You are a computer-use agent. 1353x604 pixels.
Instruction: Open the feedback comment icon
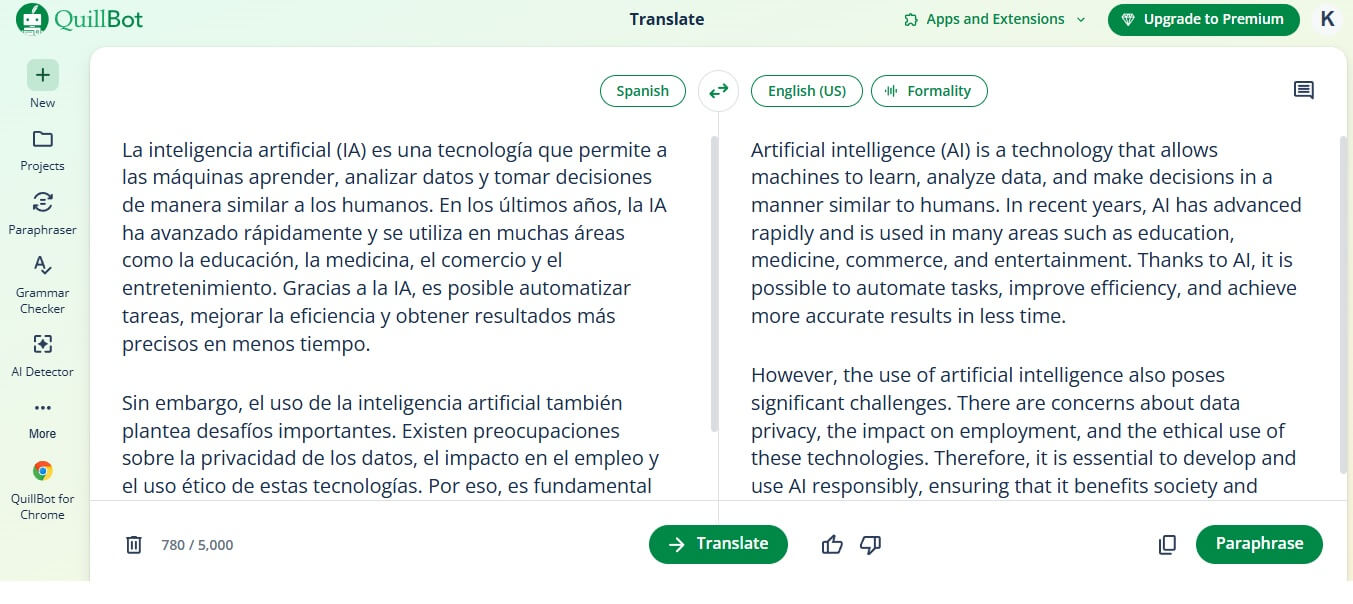(x=1303, y=91)
